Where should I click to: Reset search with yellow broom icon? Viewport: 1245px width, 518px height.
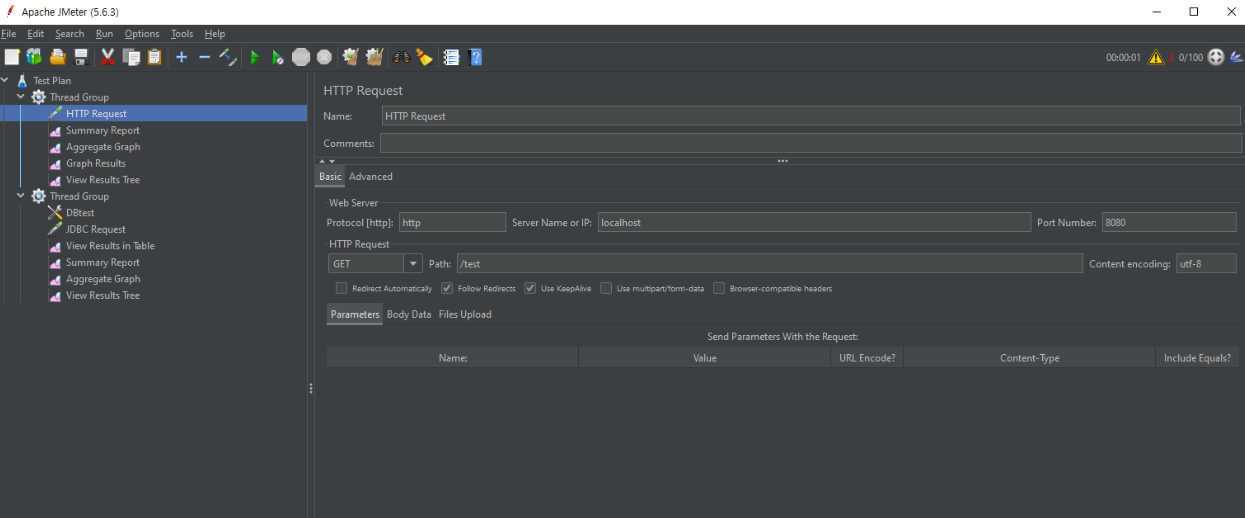pos(424,57)
